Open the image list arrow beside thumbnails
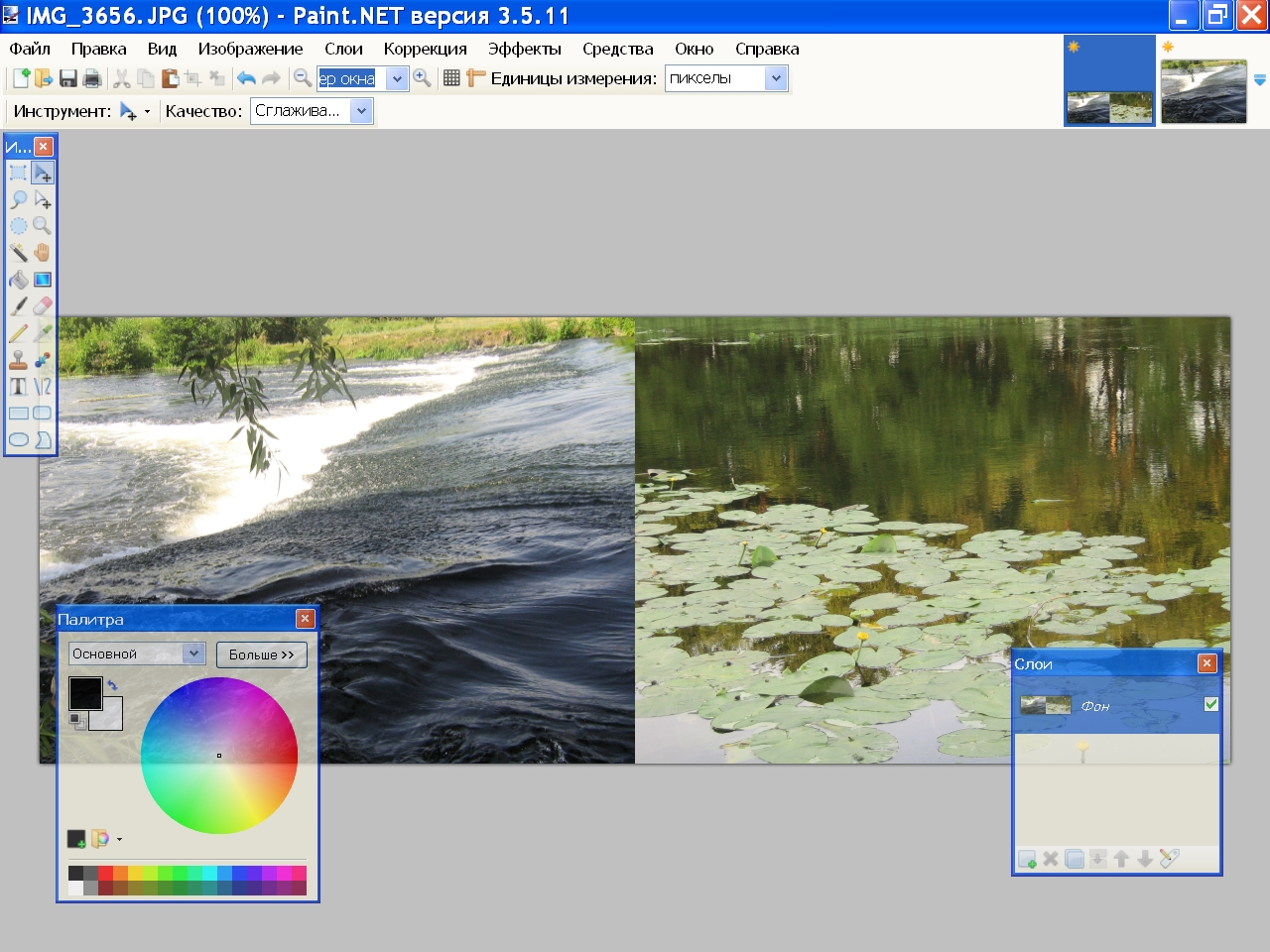 coord(1259,79)
